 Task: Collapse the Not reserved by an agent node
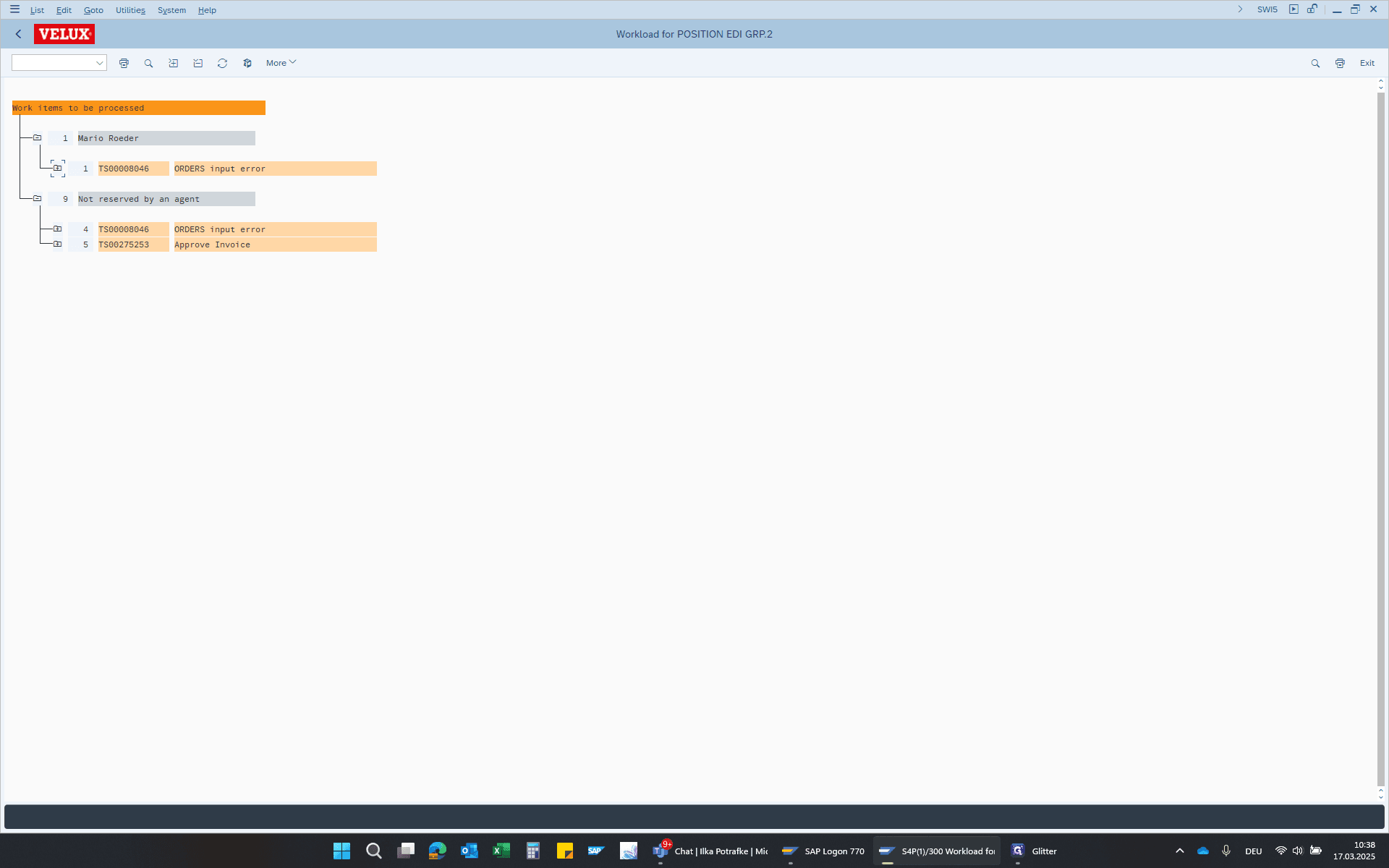coord(37,198)
